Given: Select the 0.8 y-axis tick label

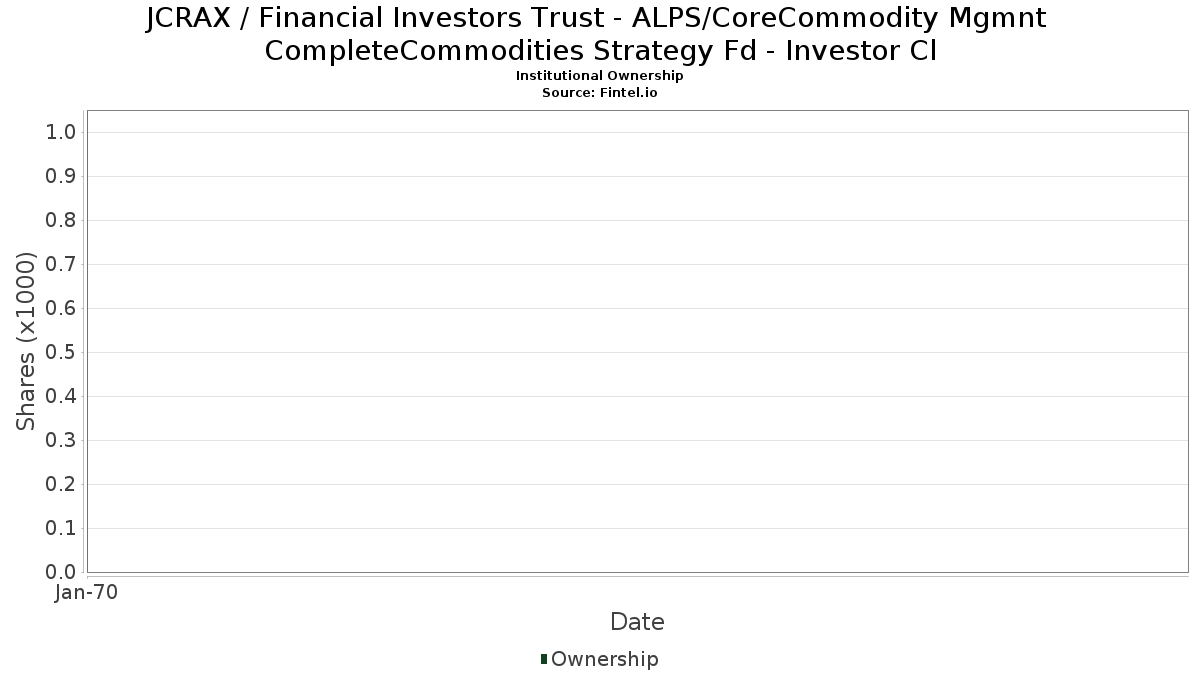Looking at the screenshot, I should coord(61,221).
